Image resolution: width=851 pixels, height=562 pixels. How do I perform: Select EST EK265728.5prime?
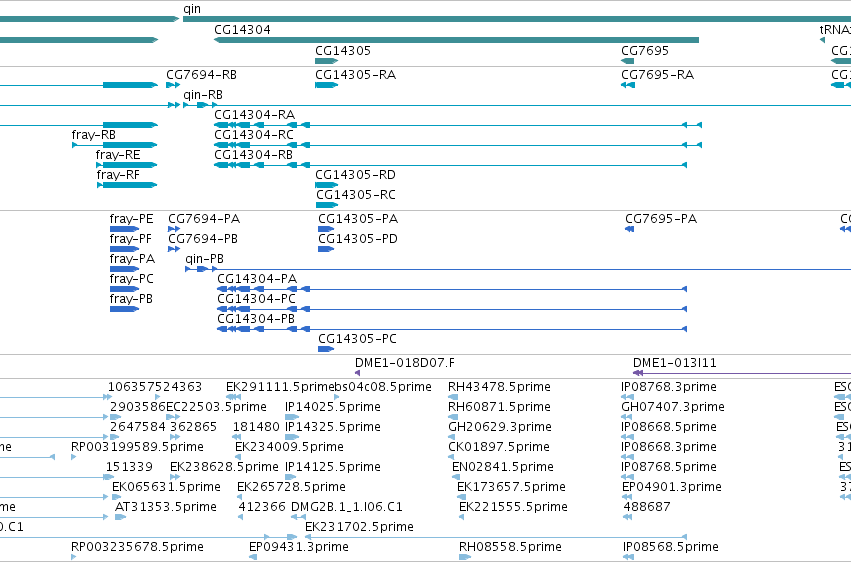[291, 488]
